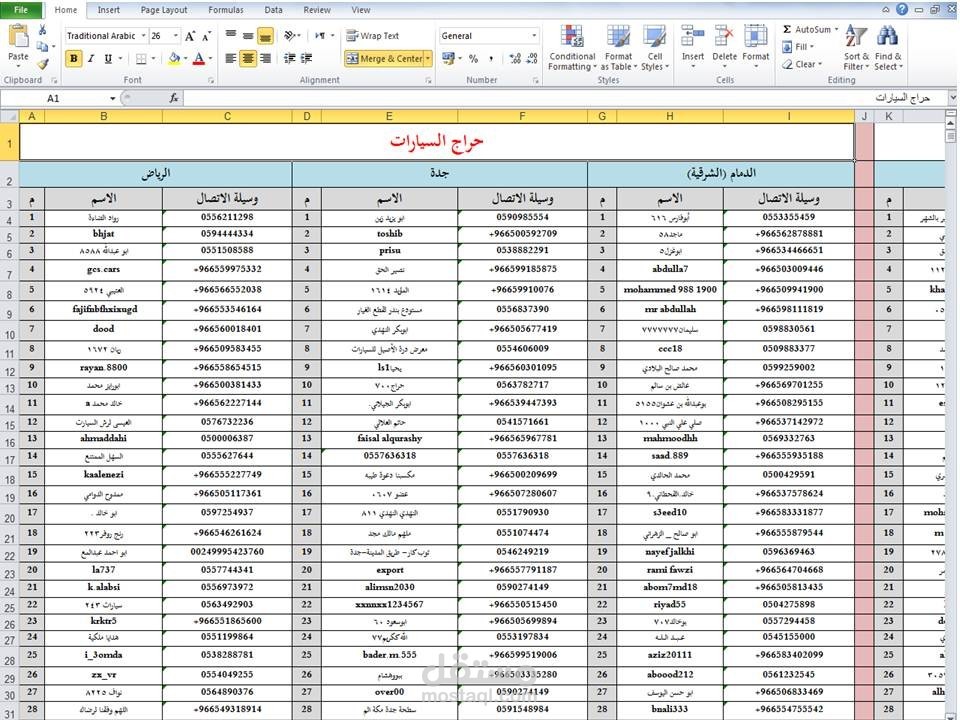Switch to the View tab
Viewport: 960px width, 720px height.
(361, 10)
